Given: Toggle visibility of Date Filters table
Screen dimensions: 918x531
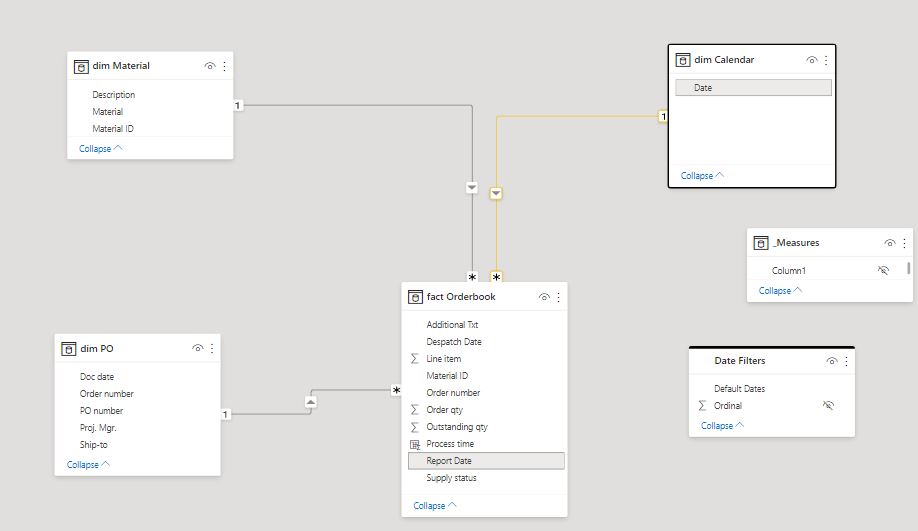Looking at the screenshot, I should pos(832,361).
